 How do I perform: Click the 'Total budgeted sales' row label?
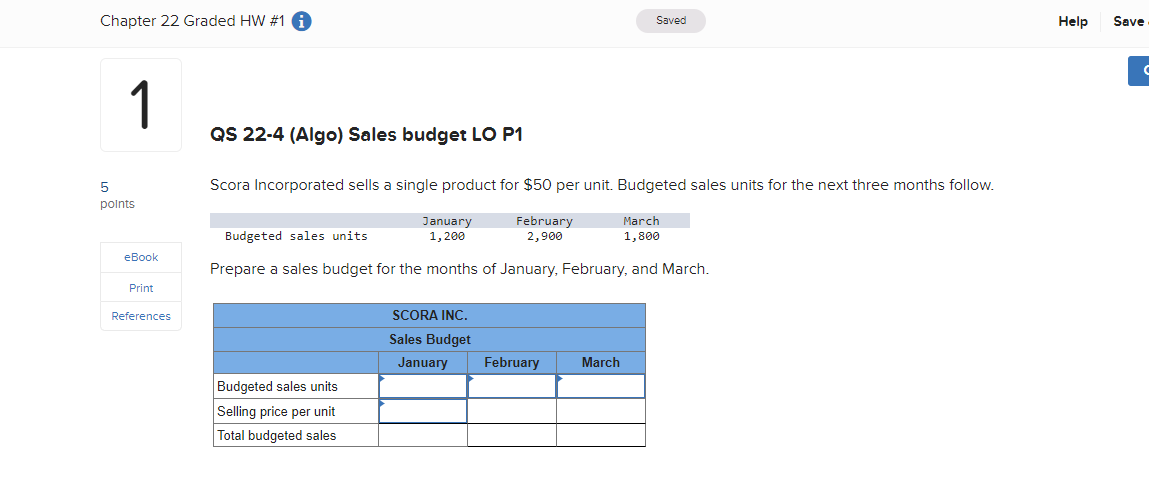(x=277, y=436)
